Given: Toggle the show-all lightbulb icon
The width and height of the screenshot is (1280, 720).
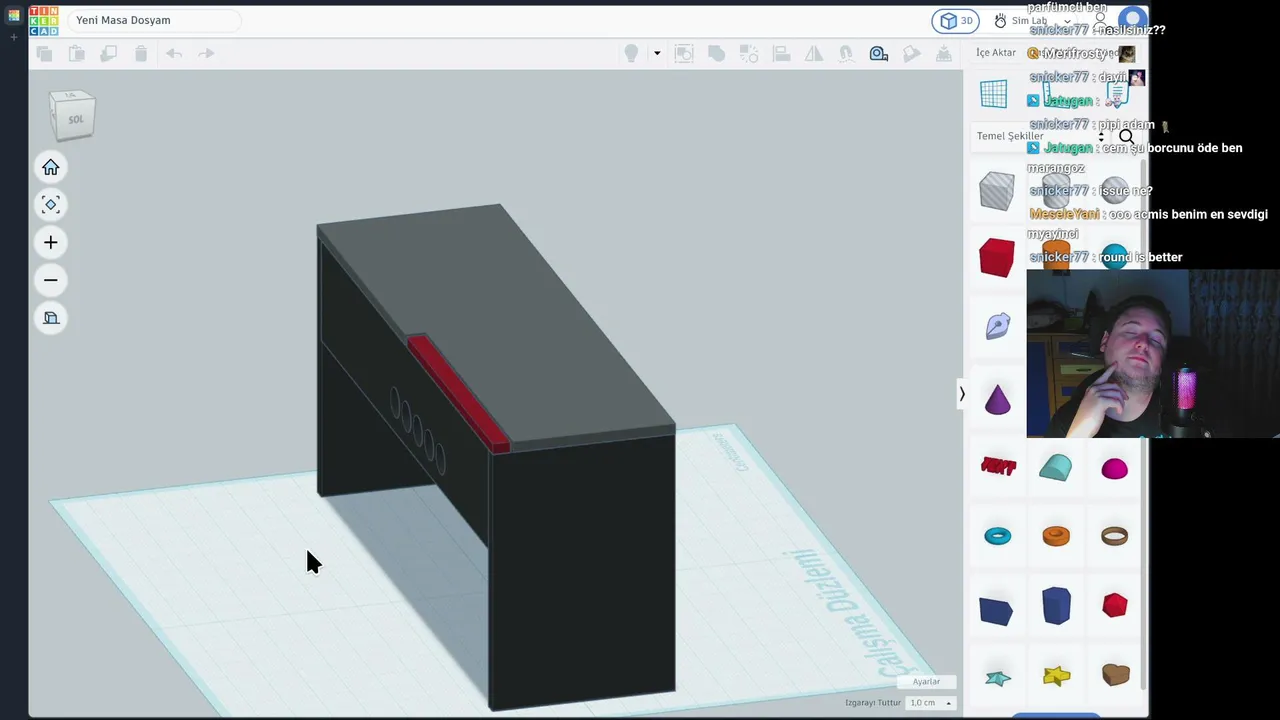Looking at the screenshot, I should [x=631, y=54].
